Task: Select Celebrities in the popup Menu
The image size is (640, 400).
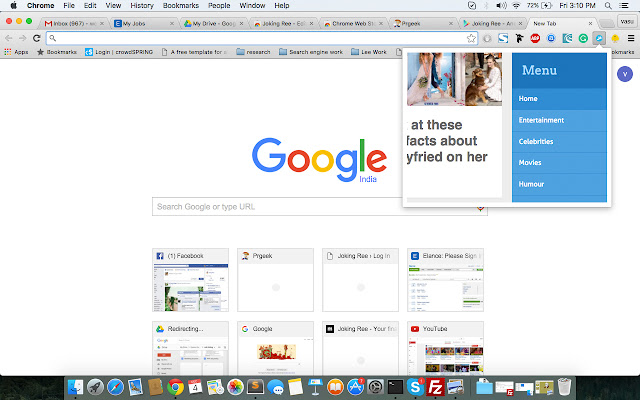Action: 559,142
